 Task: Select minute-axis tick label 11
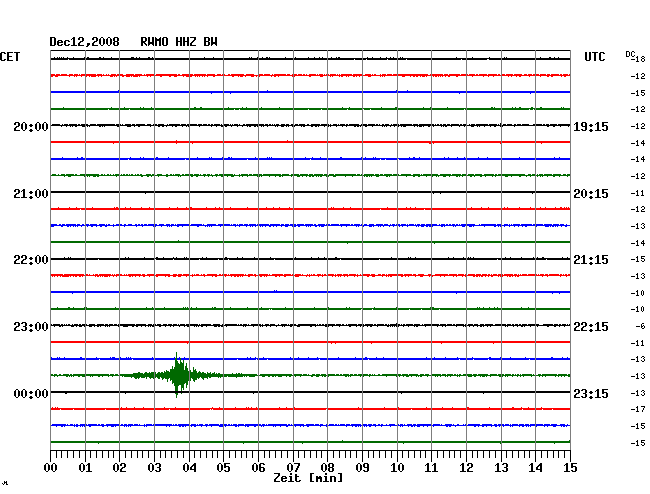[x=431, y=468]
